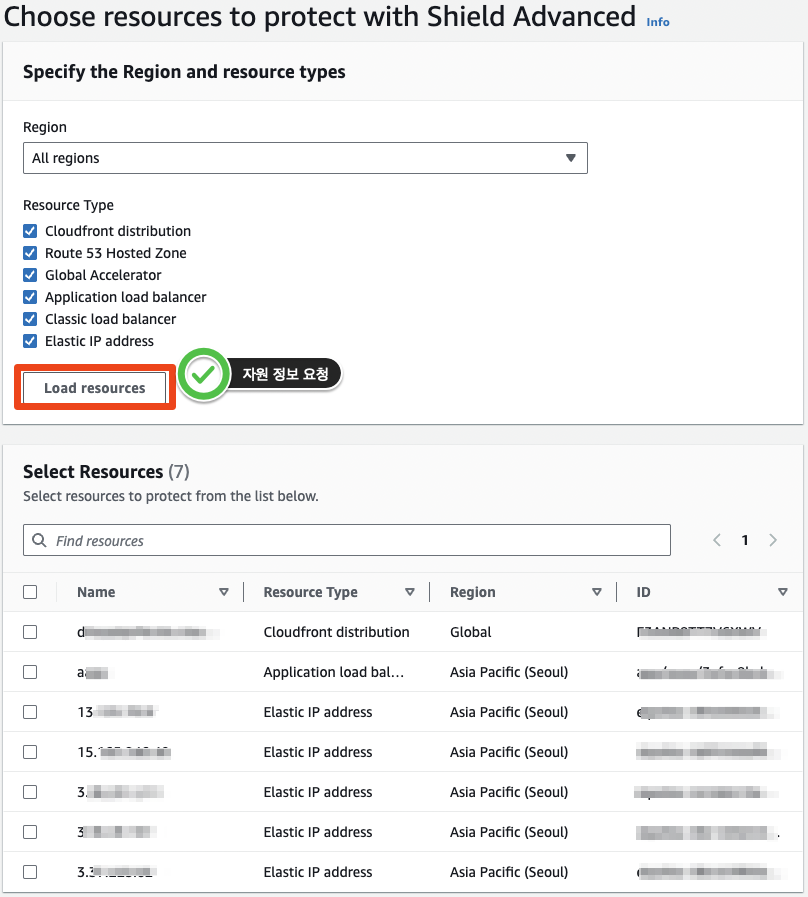Sort by ID column arrow
This screenshot has height=897, width=808.
pos(783,592)
